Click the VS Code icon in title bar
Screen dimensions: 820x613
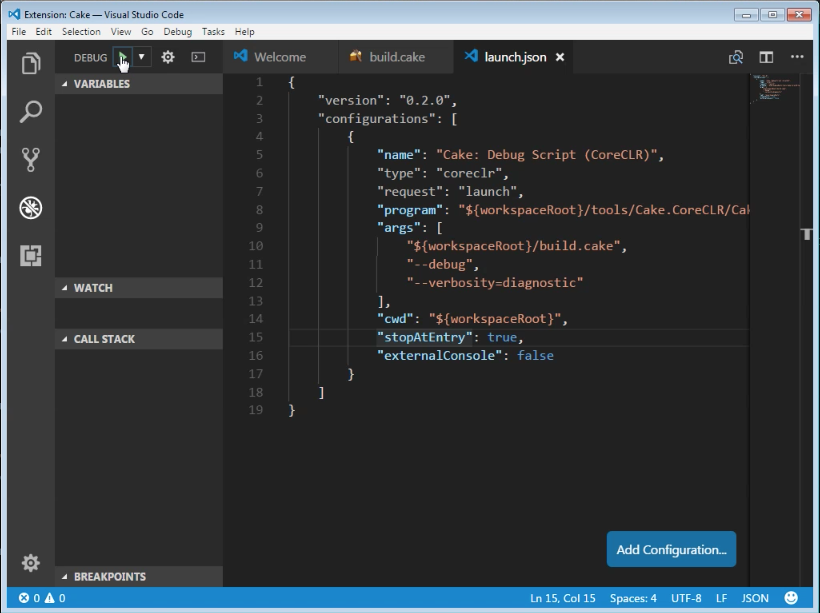coord(15,14)
